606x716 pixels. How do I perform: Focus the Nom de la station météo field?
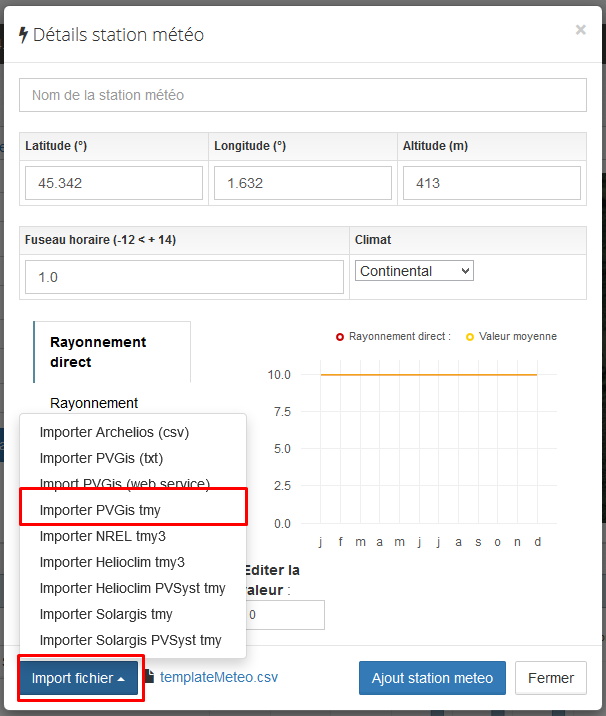coord(303,95)
